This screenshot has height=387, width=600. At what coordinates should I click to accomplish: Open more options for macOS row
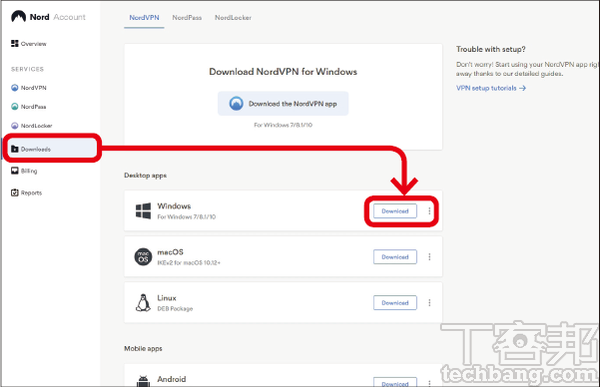429,257
